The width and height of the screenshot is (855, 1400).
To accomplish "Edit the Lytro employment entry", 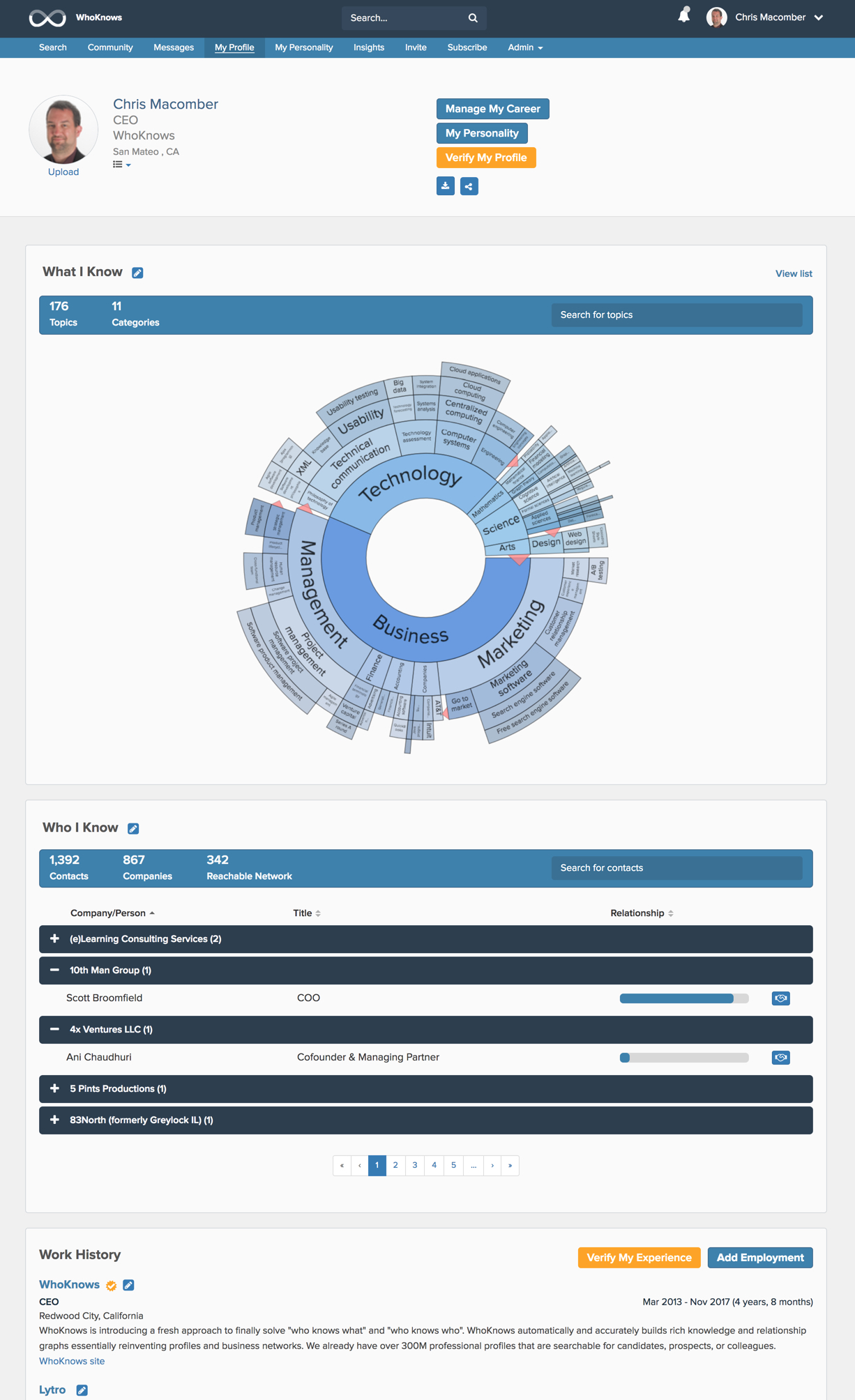I will (x=82, y=1390).
